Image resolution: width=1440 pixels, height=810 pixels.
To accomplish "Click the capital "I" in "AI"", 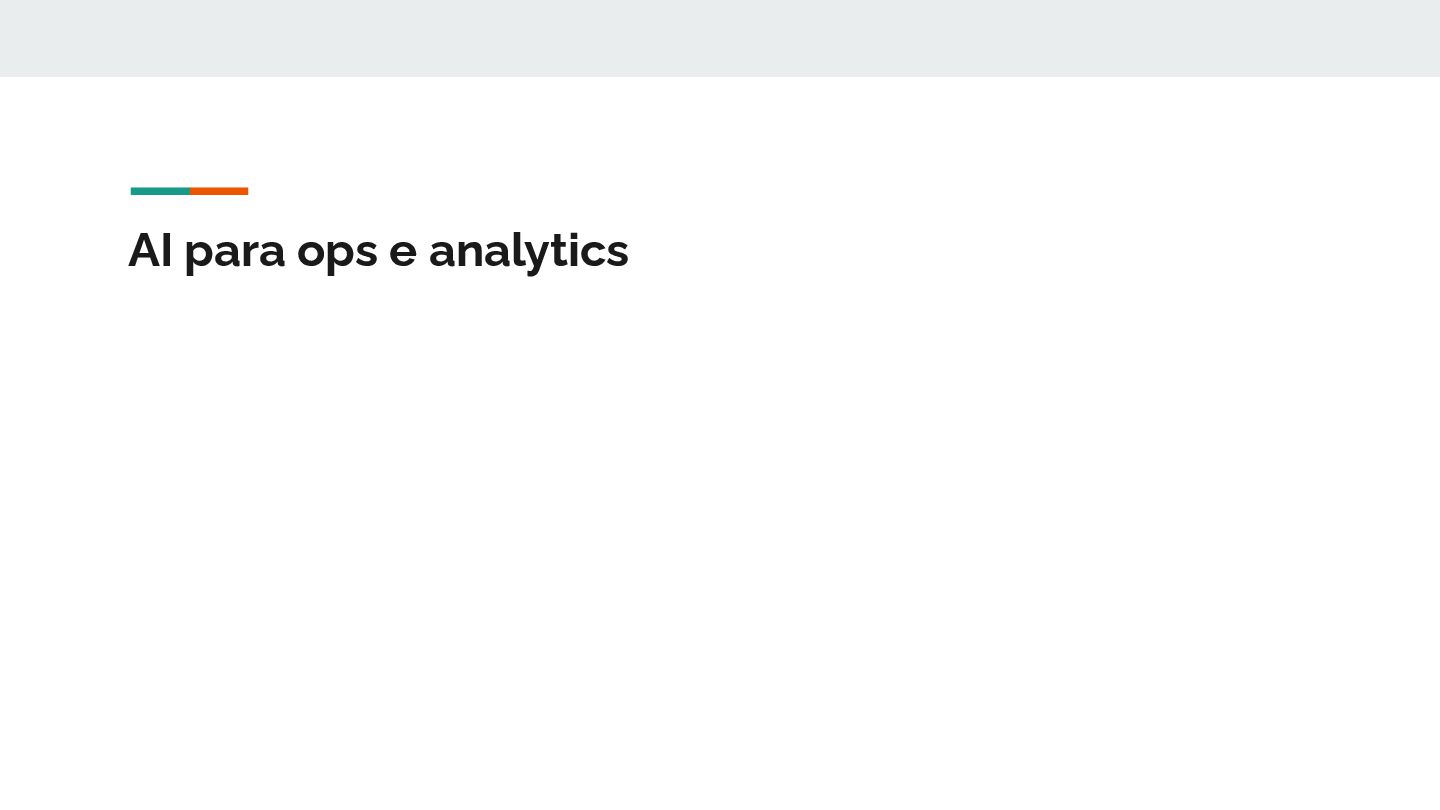I will click(x=167, y=250).
